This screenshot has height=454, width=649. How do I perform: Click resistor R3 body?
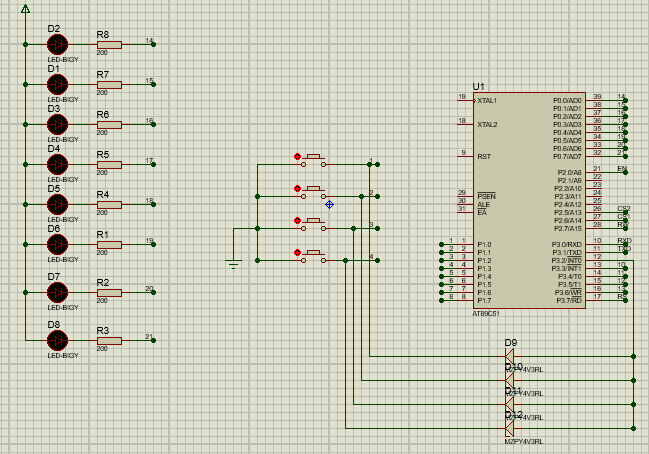coord(109,341)
